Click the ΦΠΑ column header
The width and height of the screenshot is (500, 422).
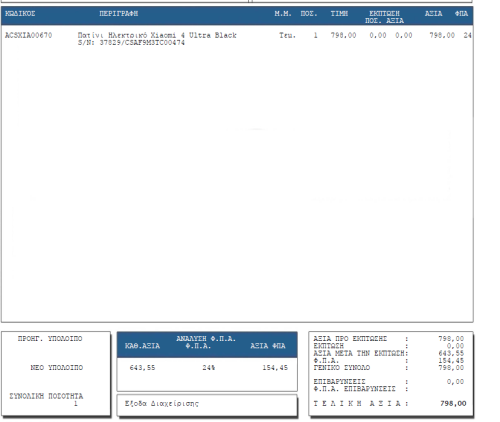tap(461, 14)
